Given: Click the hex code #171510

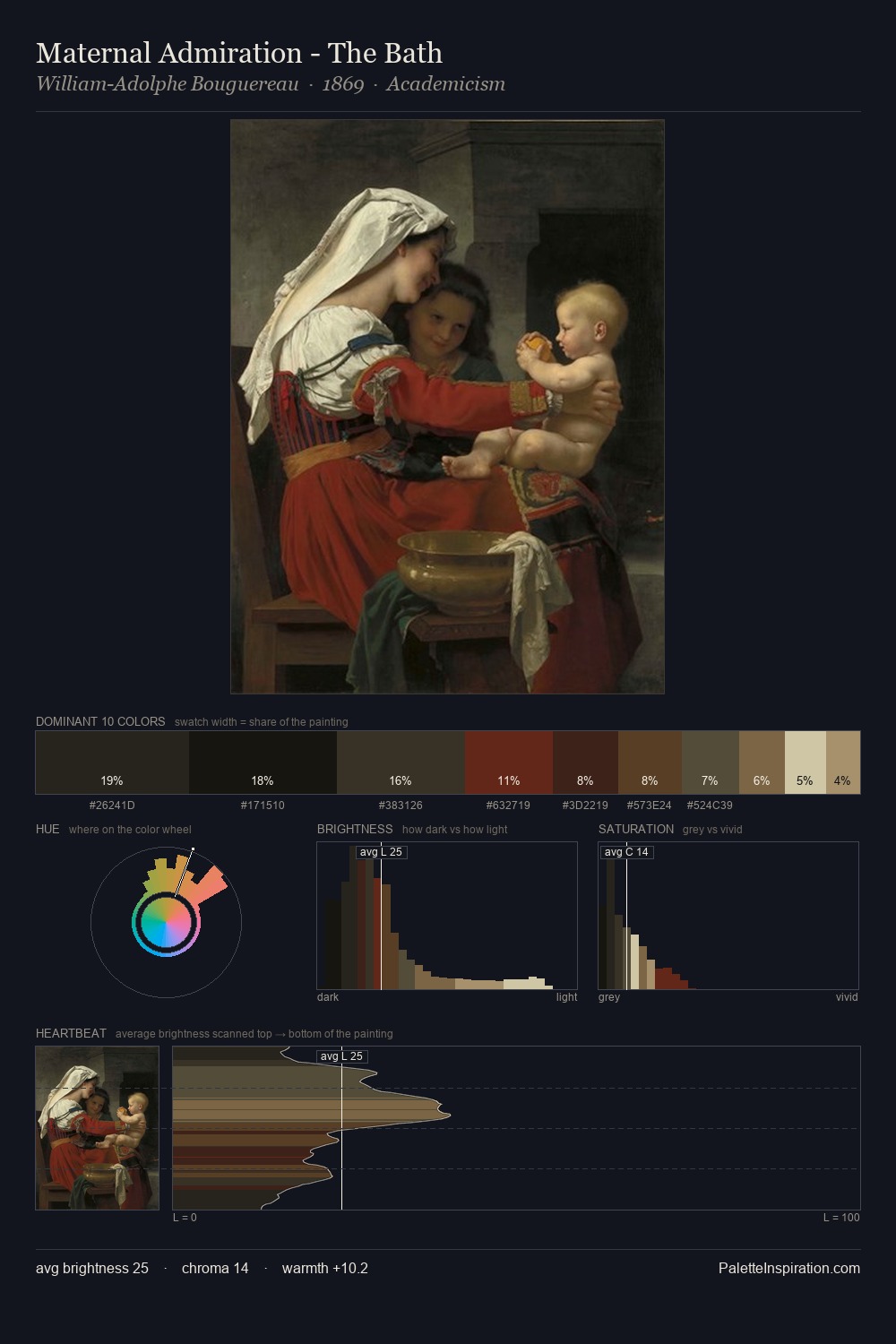Looking at the screenshot, I should coord(263,806).
